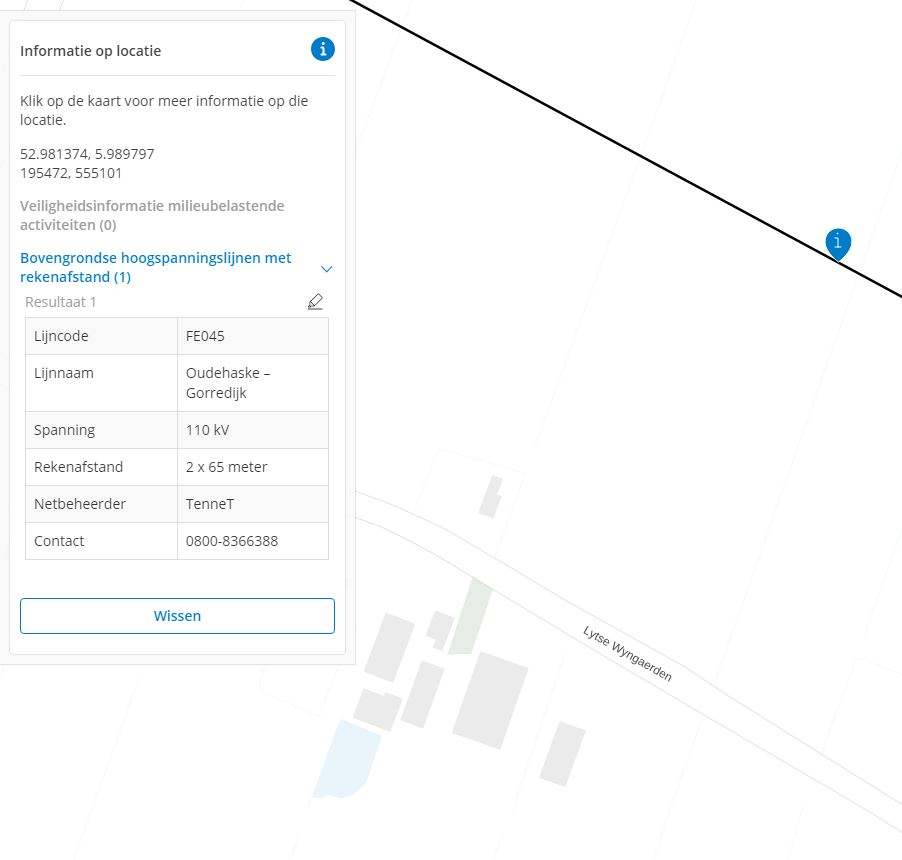Click the Informatie op locatie title
Image resolution: width=902 pixels, height=860 pixels.
point(90,51)
